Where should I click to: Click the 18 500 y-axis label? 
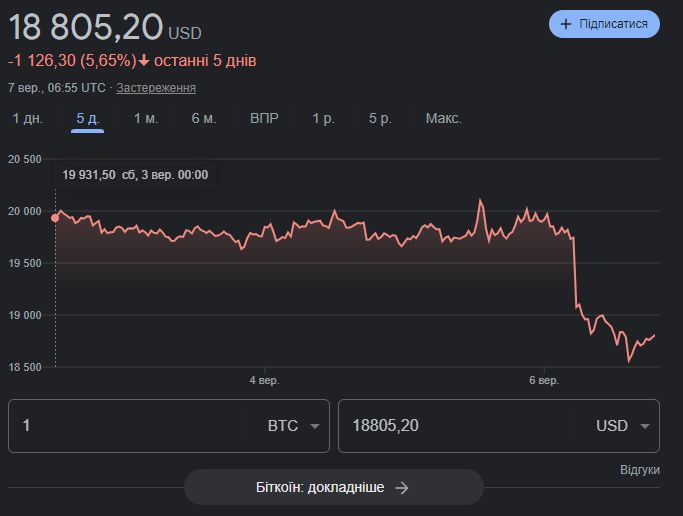point(24,367)
